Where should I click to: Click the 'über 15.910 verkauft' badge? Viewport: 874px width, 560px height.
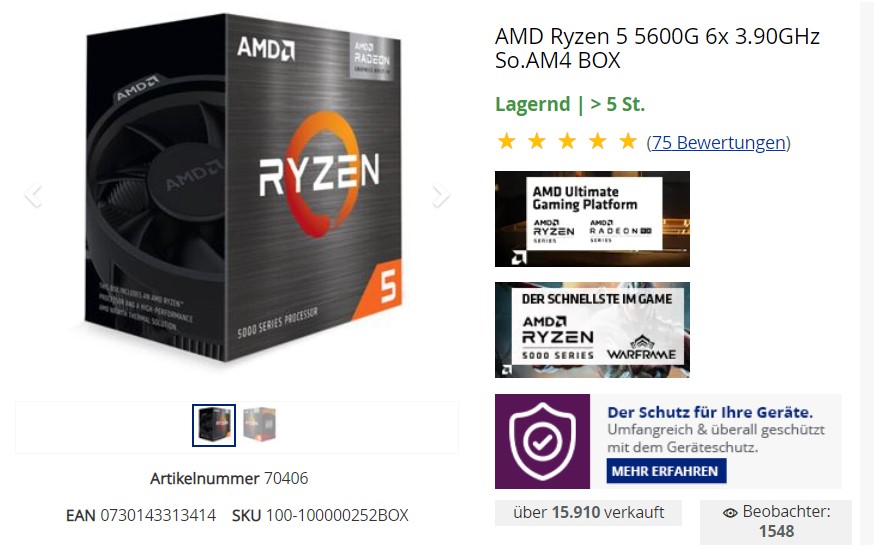pyautogui.click(x=588, y=513)
